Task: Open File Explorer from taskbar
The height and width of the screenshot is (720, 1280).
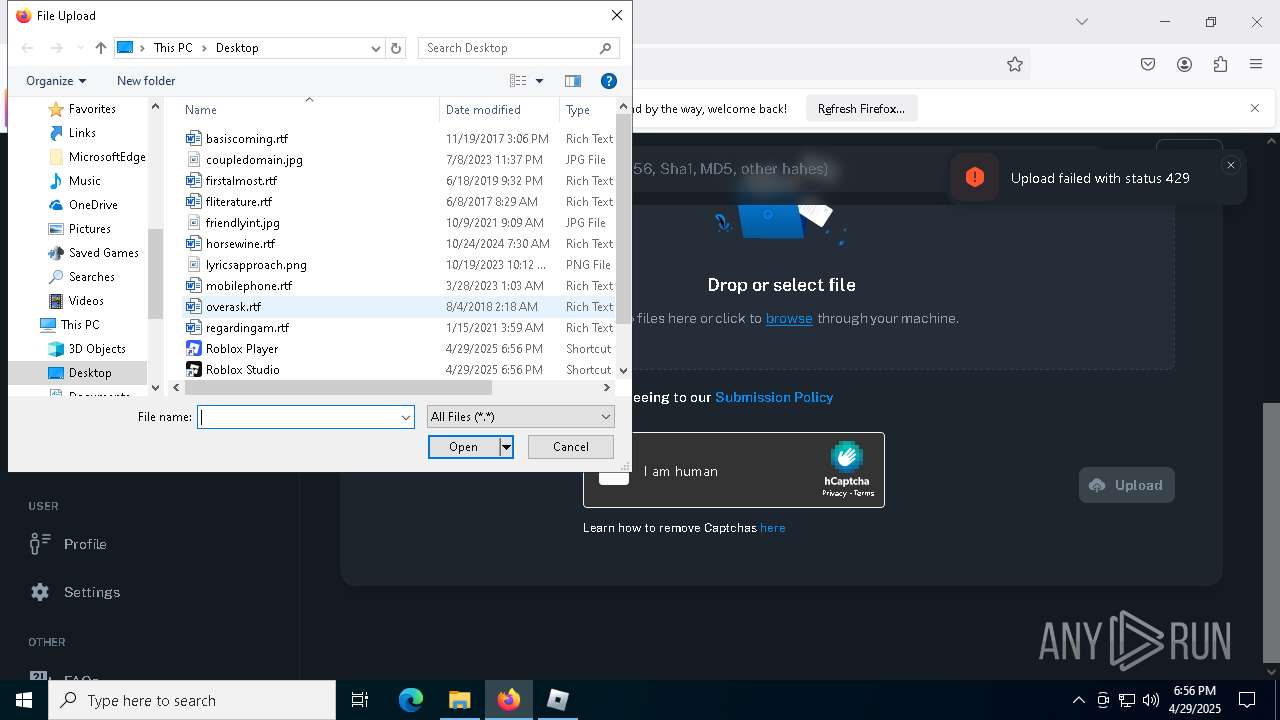Action: [x=459, y=700]
